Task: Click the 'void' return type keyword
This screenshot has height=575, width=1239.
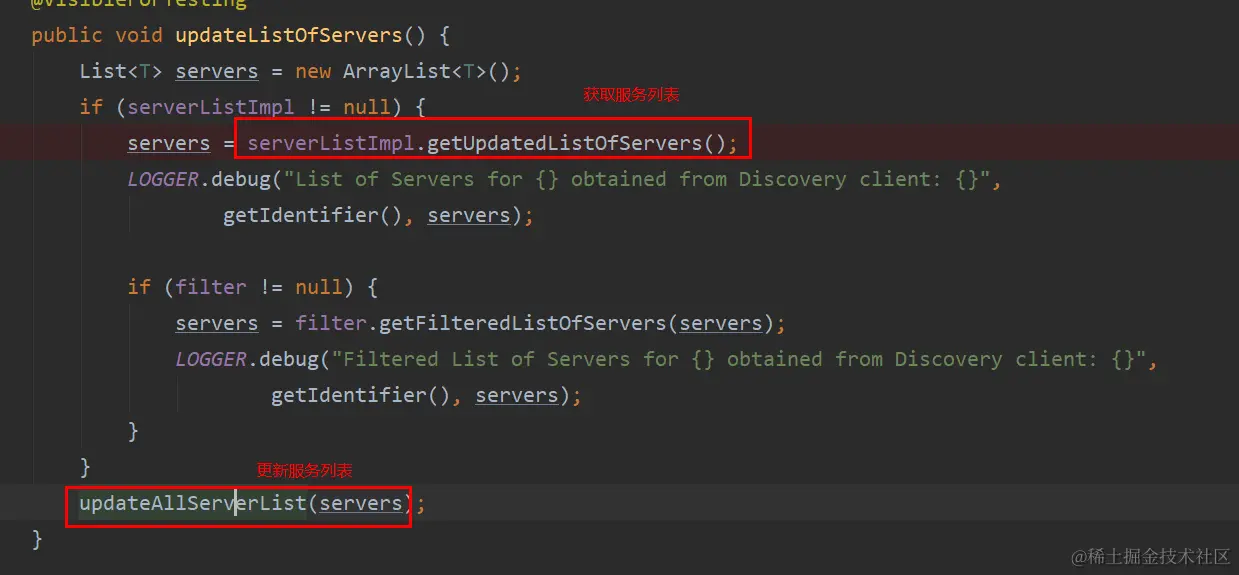Action: point(139,35)
